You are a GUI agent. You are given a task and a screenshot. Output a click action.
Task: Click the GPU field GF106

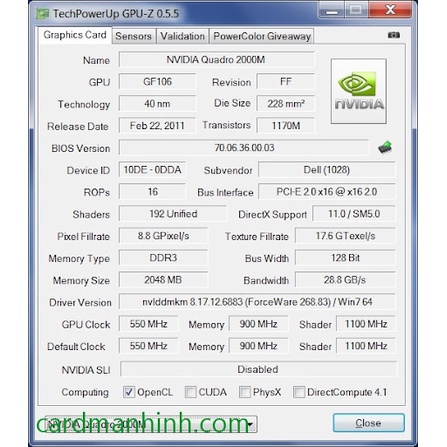(x=157, y=82)
